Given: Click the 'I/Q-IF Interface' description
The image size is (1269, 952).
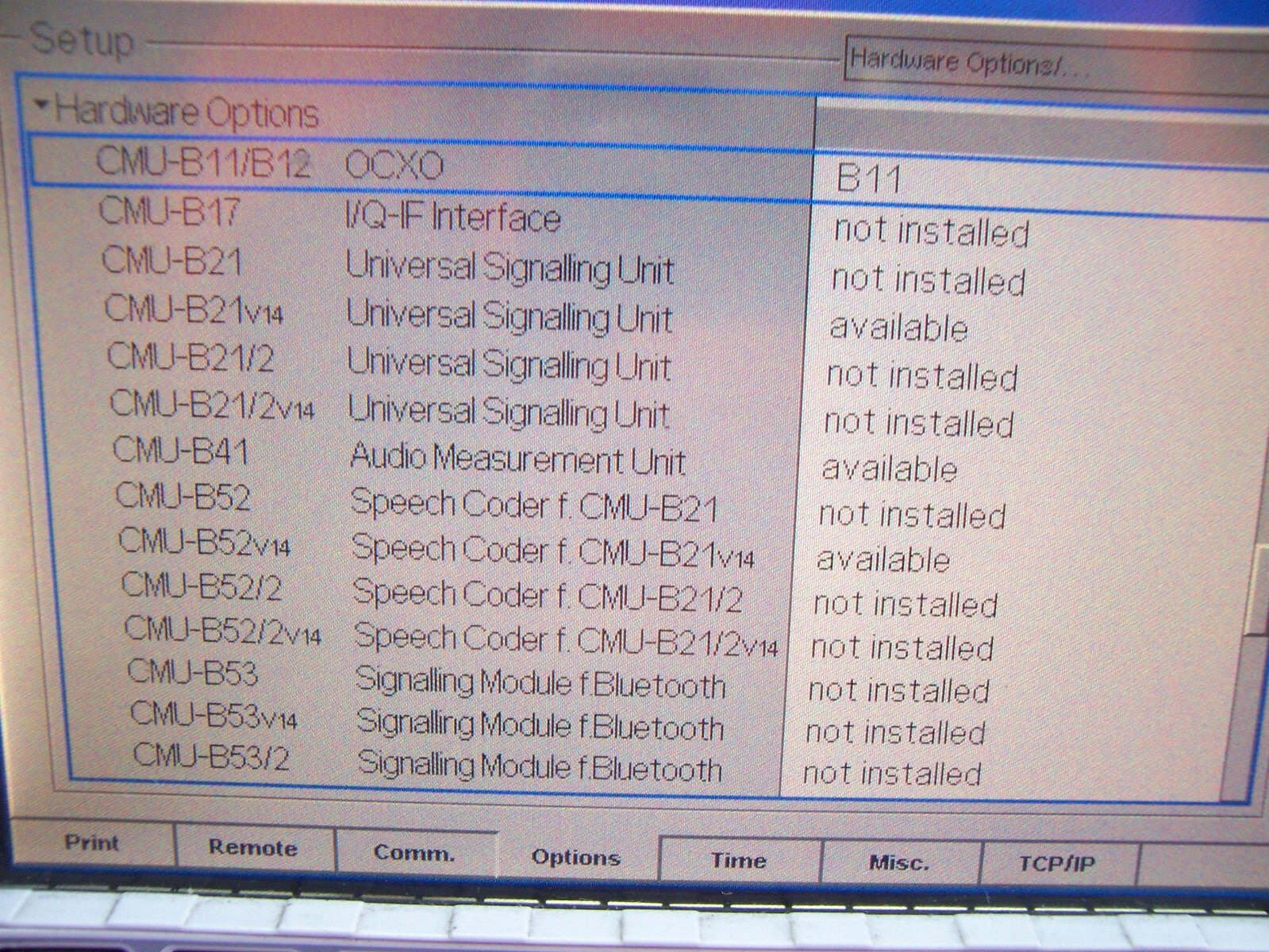Looking at the screenshot, I should pyautogui.click(x=453, y=218).
